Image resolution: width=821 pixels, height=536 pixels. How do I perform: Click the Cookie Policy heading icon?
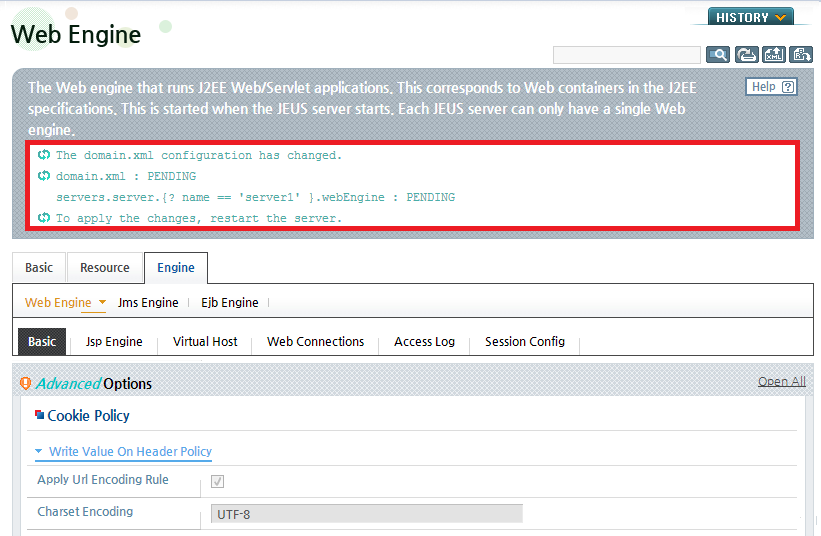point(39,415)
